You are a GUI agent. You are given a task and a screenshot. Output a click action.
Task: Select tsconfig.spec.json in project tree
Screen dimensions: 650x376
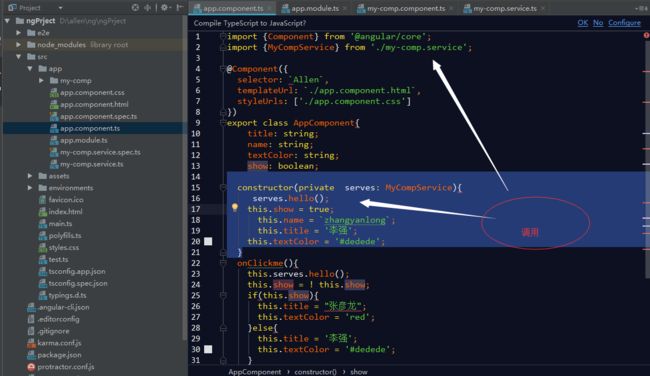point(78,284)
